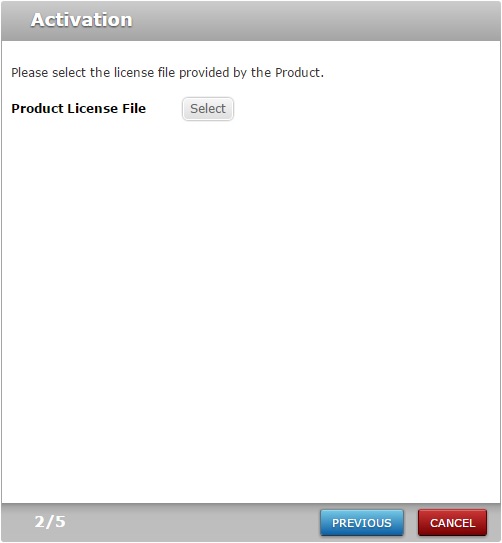Viewport: 502px width, 543px height.
Task: Click the bold File label text
Action: pyautogui.click(x=134, y=109)
